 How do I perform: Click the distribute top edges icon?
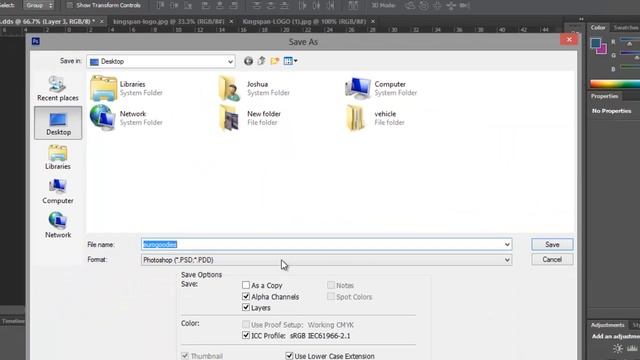(256, 5)
